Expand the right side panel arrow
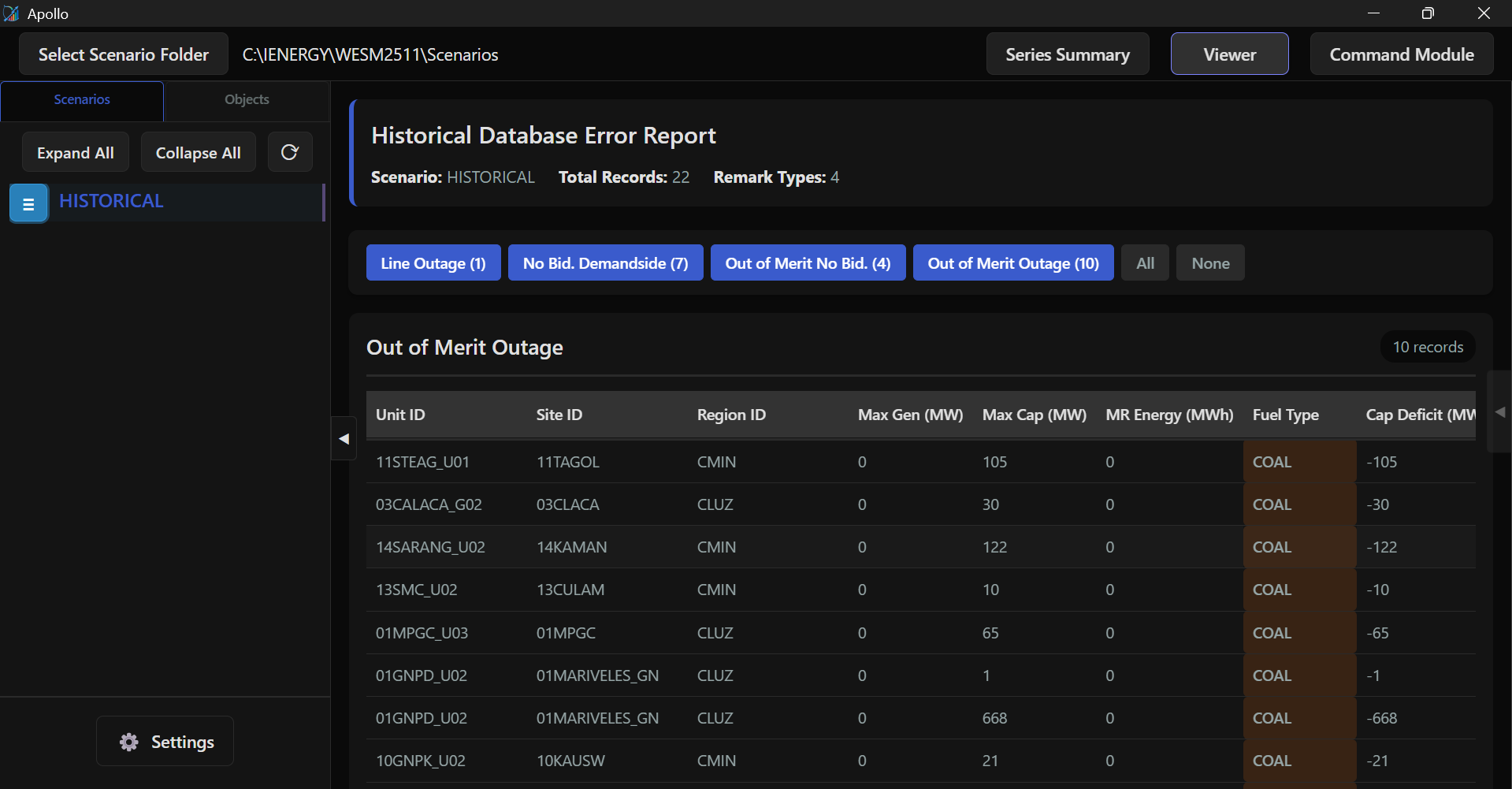 1499,412
